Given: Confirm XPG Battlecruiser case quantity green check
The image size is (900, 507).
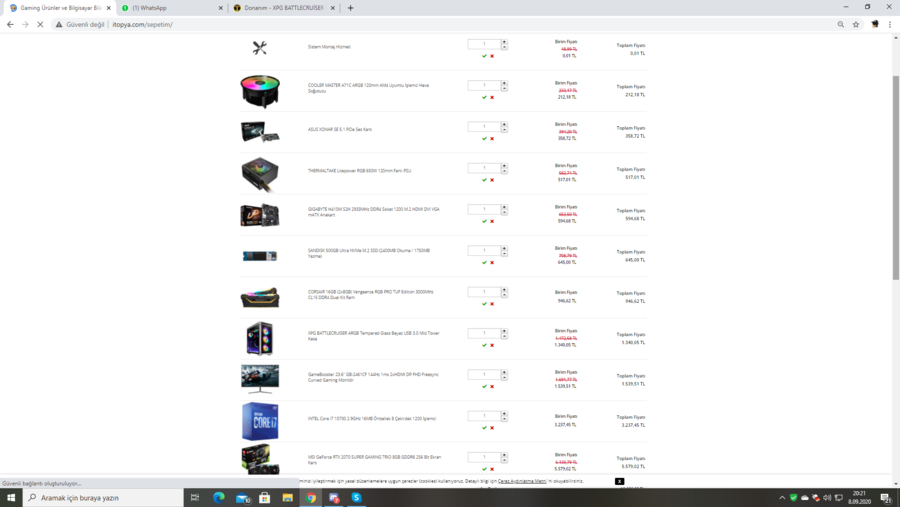Looking at the screenshot, I should [484, 346].
